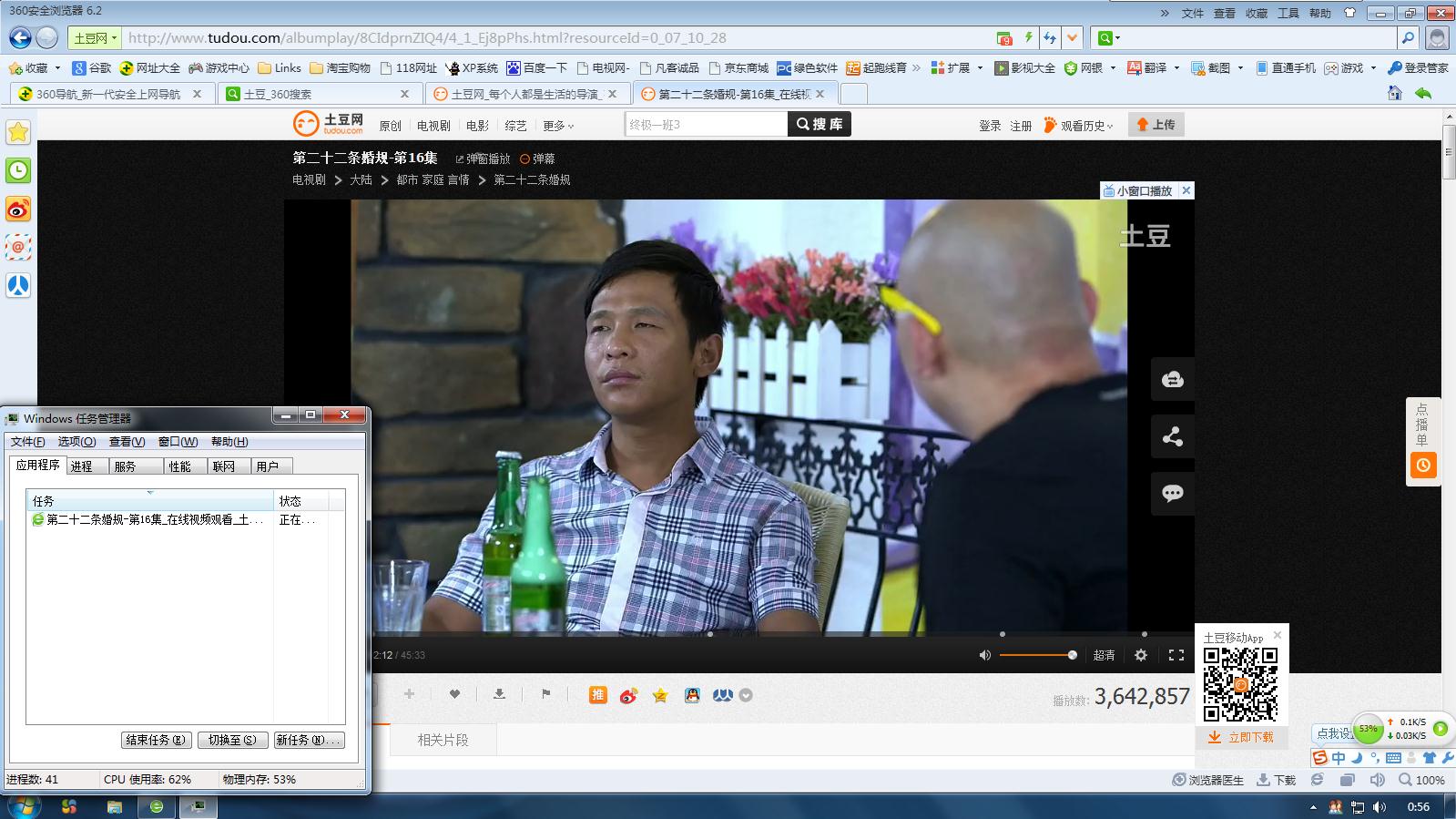Image resolution: width=1456 pixels, height=819 pixels.
Task: Open the green clock history icon in the sidebar
Action: [18, 170]
